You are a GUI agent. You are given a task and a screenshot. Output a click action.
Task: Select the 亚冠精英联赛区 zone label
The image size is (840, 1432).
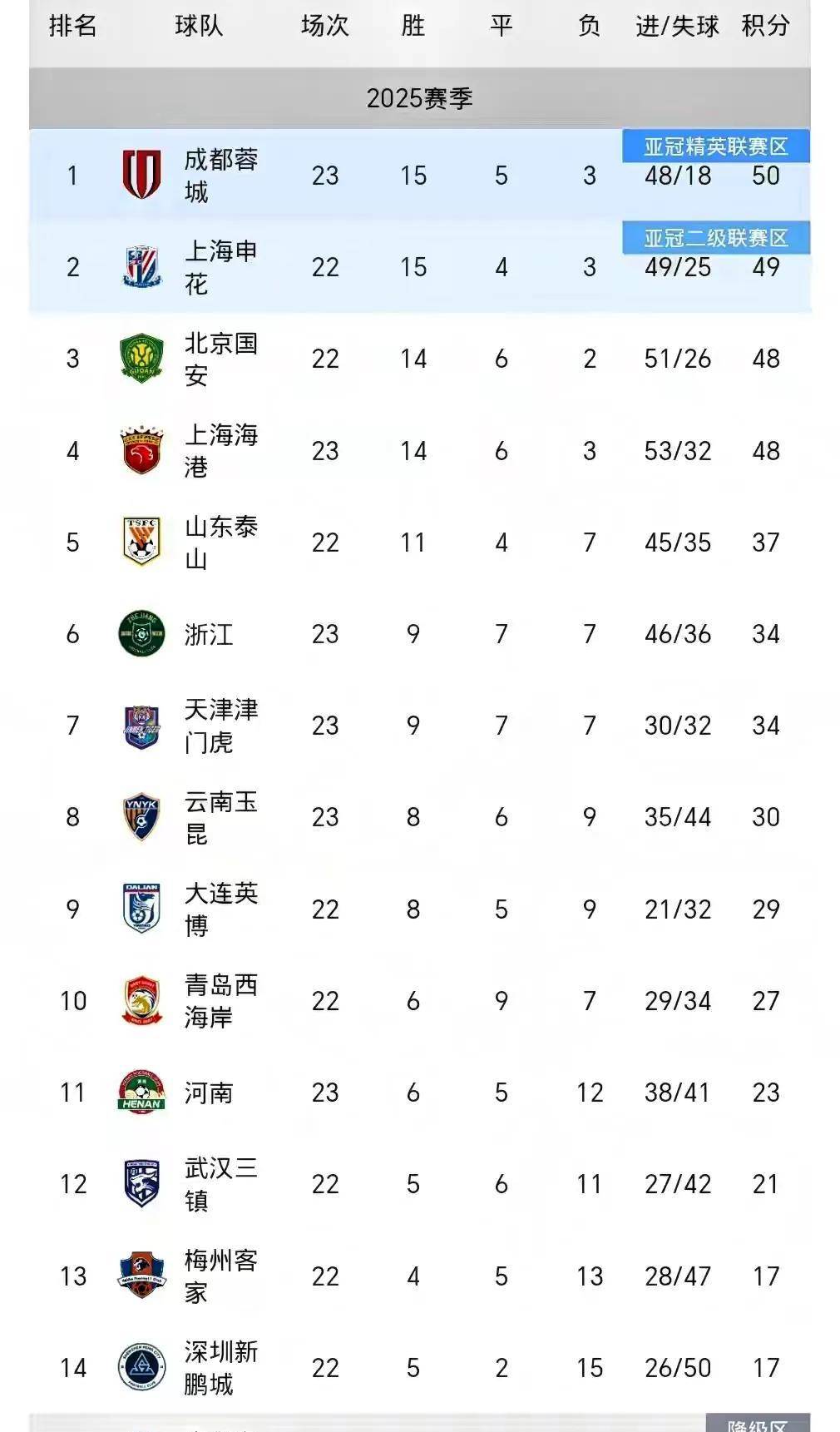coord(715,147)
